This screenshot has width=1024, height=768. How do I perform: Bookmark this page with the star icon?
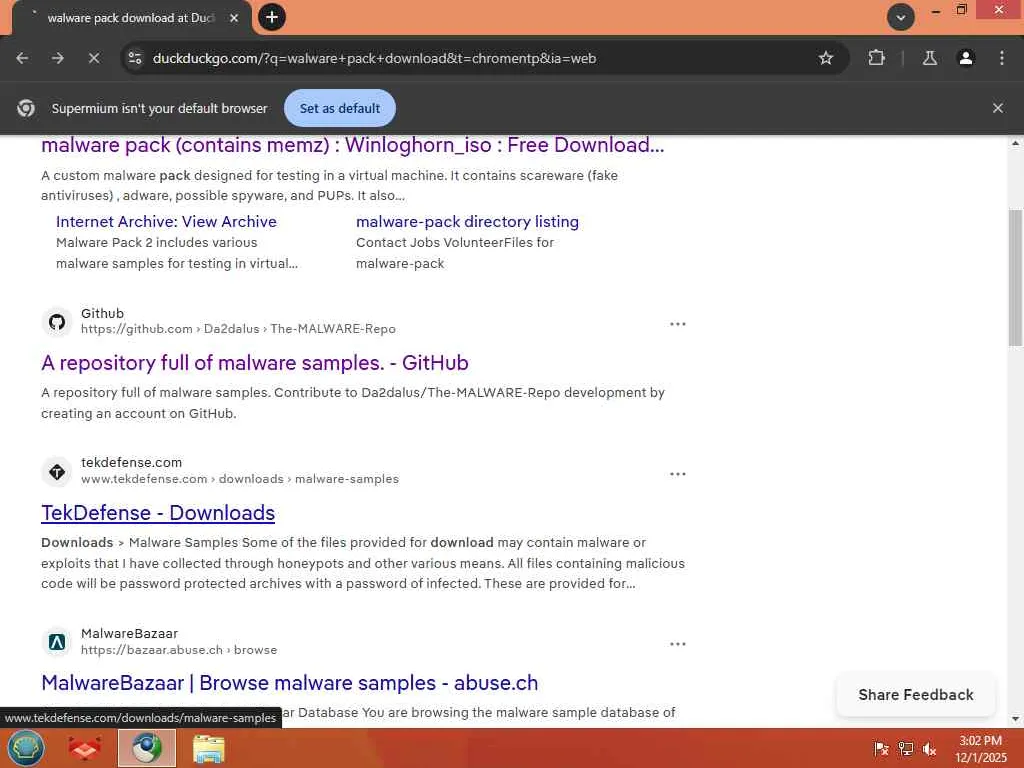click(x=825, y=58)
